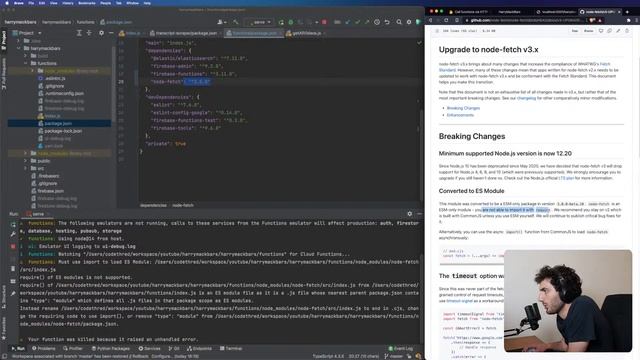The image size is (640, 360).
Task: Click the node-fetch breadcrumb below the editor
Action: pos(182,205)
